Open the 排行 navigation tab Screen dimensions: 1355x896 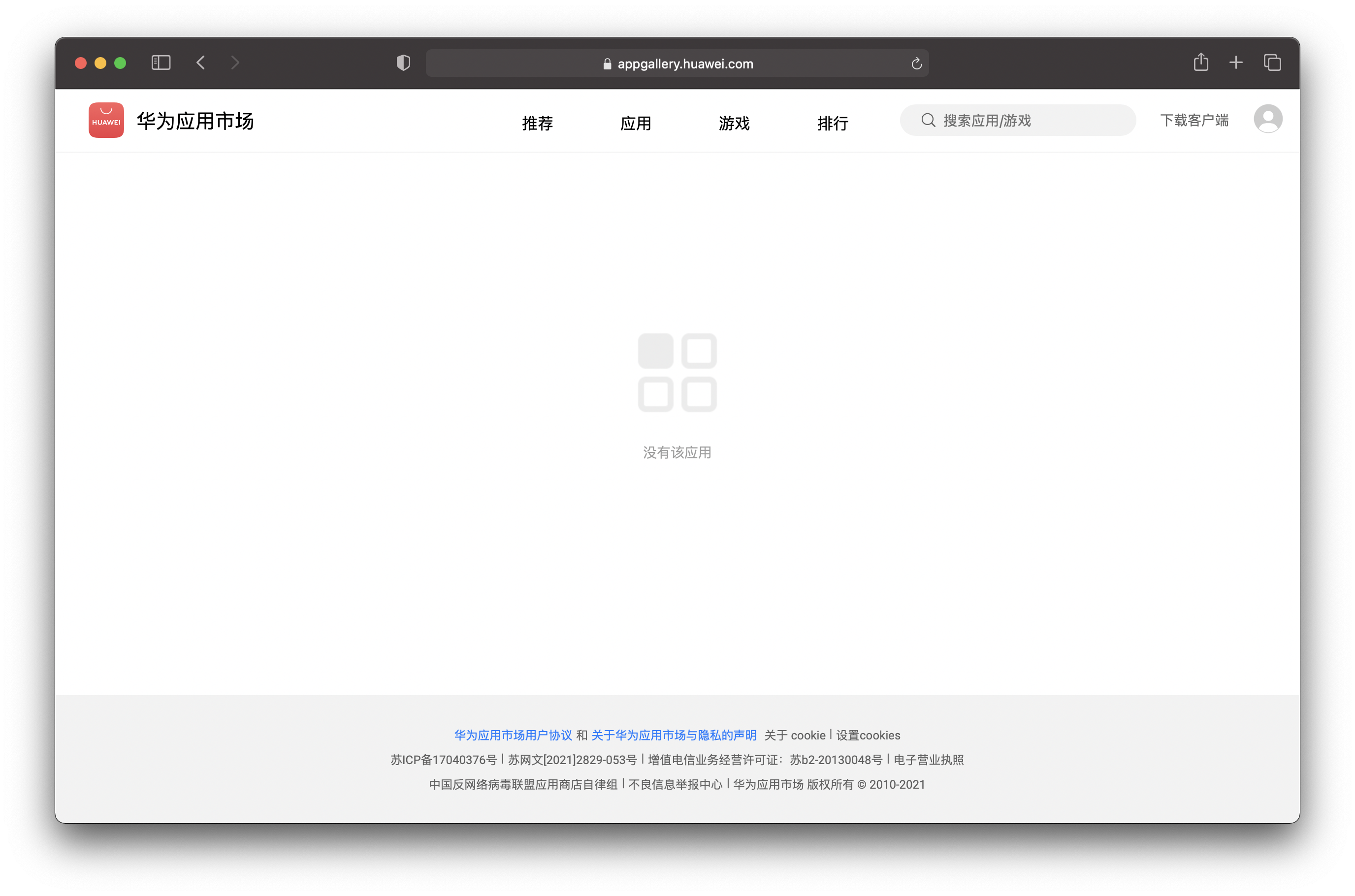click(833, 123)
